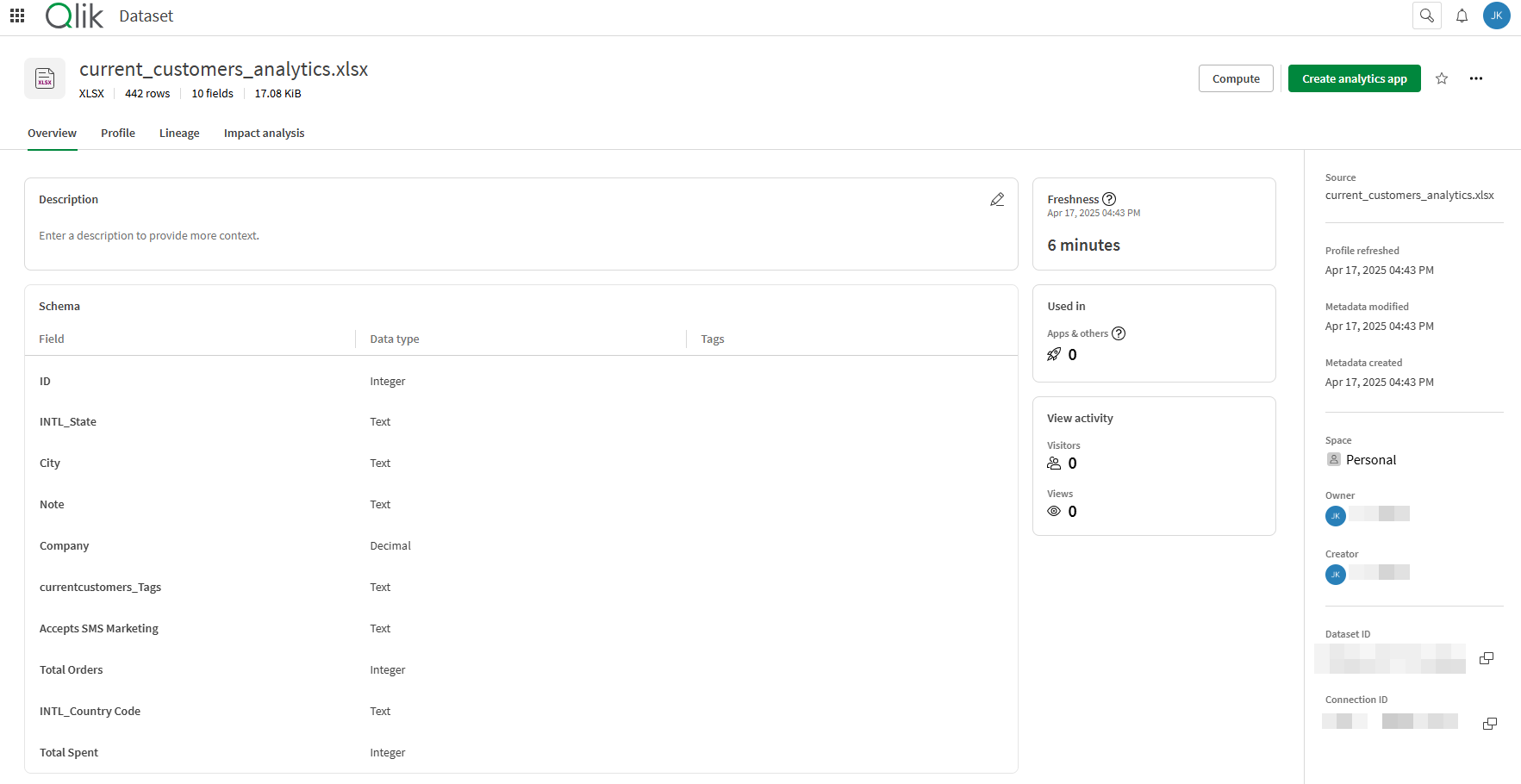The height and width of the screenshot is (784, 1521).
Task: Click the Apps & others help icon
Action: (1119, 333)
